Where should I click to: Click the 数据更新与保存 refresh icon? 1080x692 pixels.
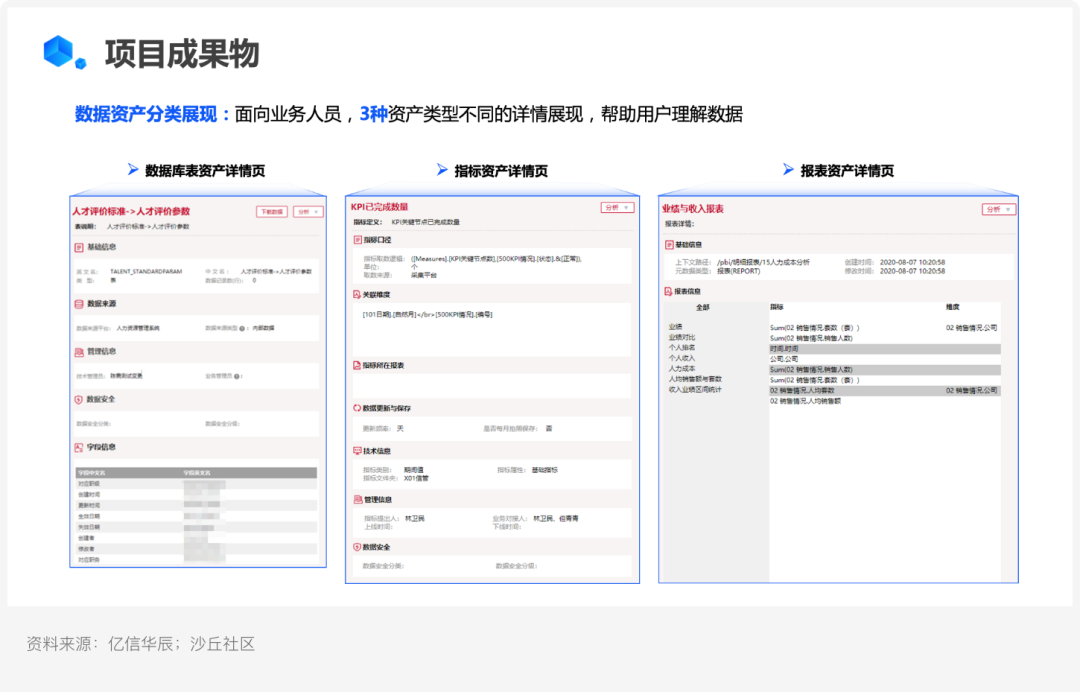(x=357, y=408)
